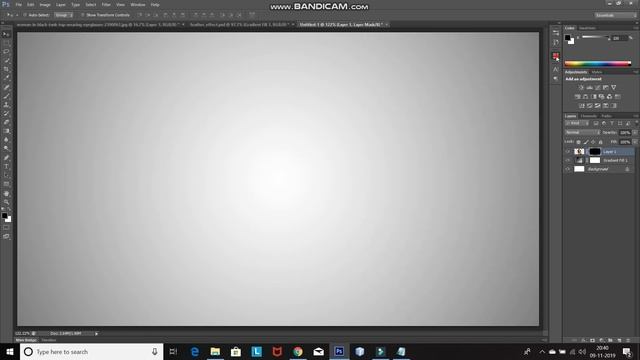This screenshot has width=640, height=360.
Task: Select the Dodge tool
Action: point(6,149)
